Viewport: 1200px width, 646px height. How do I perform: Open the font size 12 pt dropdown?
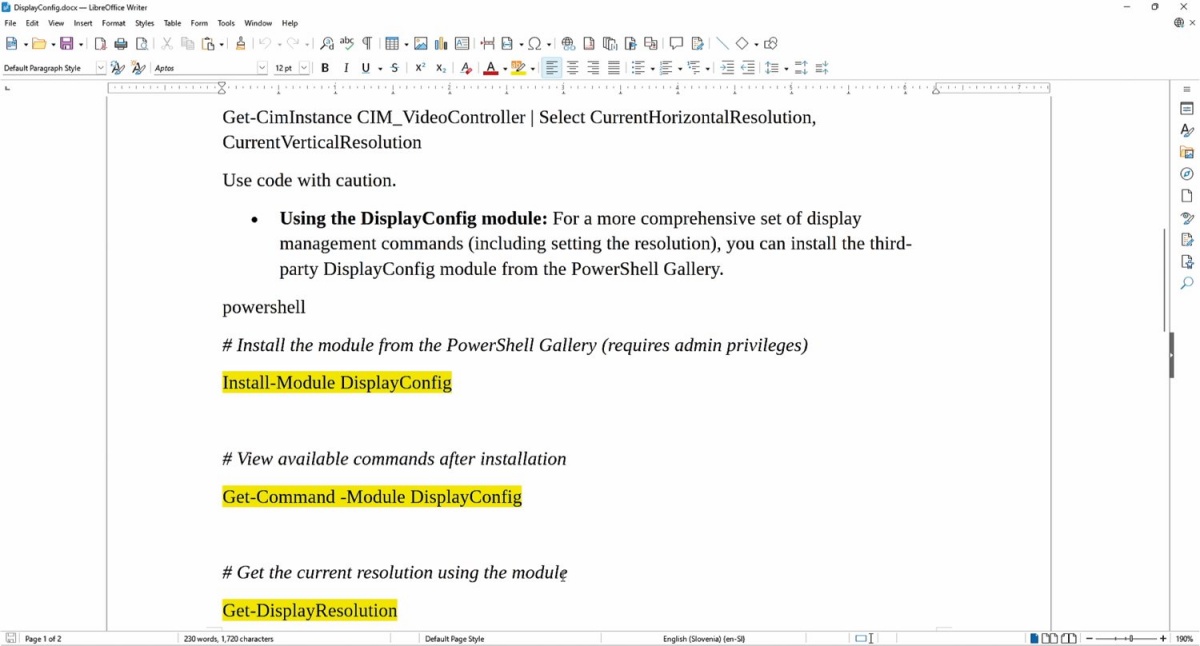tap(304, 68)
